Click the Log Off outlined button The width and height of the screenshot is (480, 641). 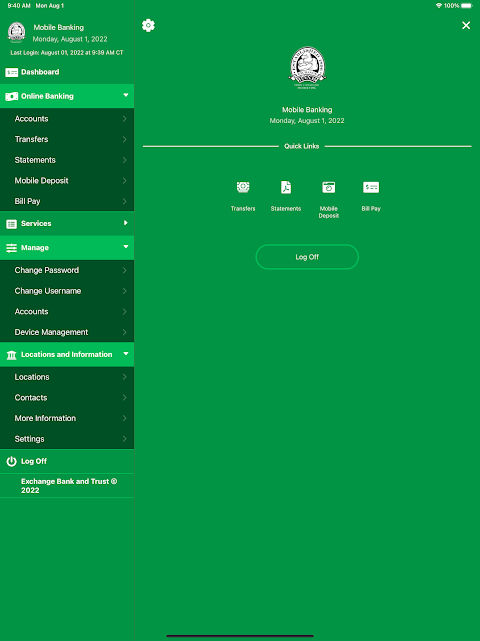(307, 257)
